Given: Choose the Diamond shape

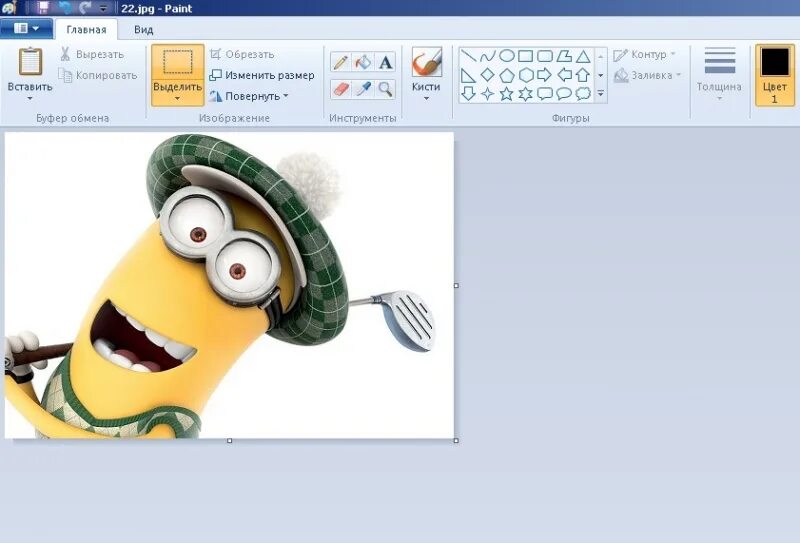Looking at the screenshot, I should [487, 75].
